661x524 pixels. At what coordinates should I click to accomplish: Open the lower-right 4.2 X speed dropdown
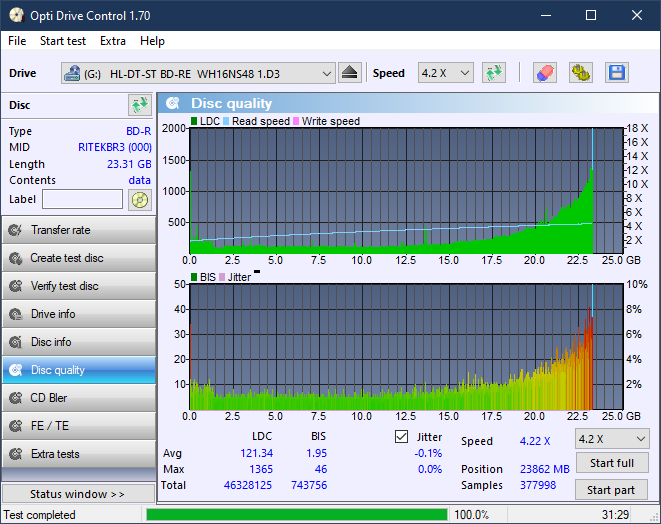pos(612,439)
